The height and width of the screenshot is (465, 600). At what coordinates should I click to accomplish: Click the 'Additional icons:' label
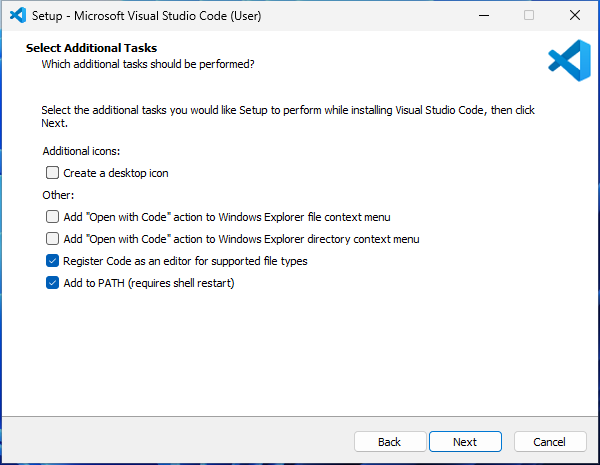tap(81, 151)
